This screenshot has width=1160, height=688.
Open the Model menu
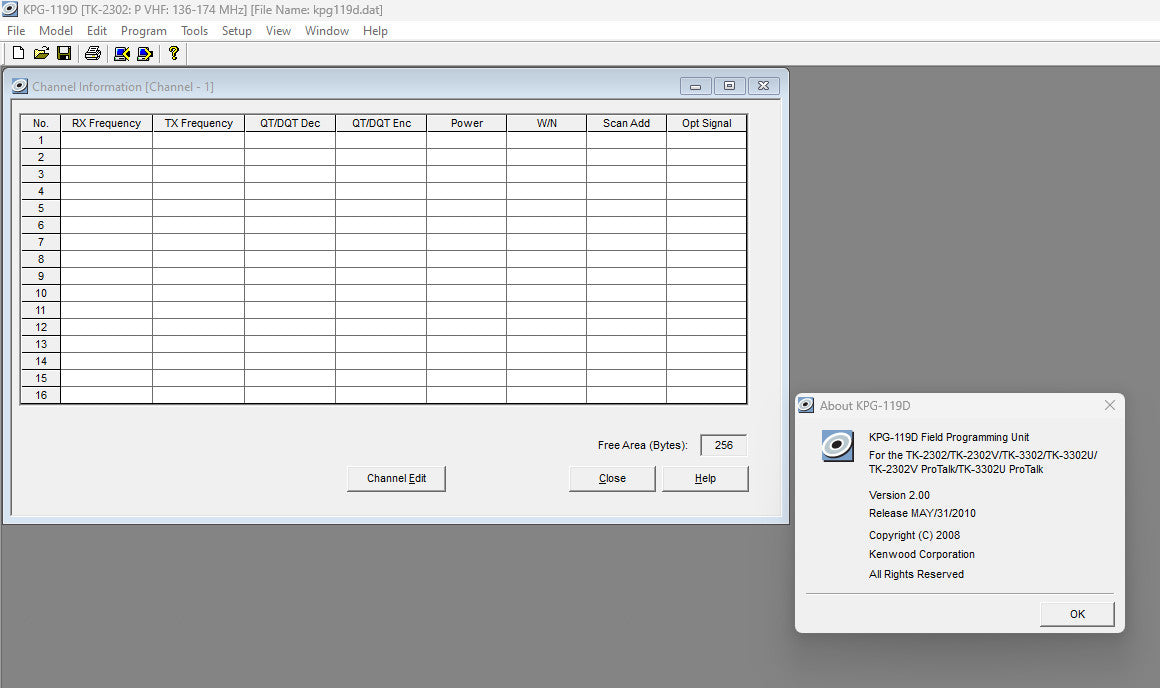pos(55,30)
